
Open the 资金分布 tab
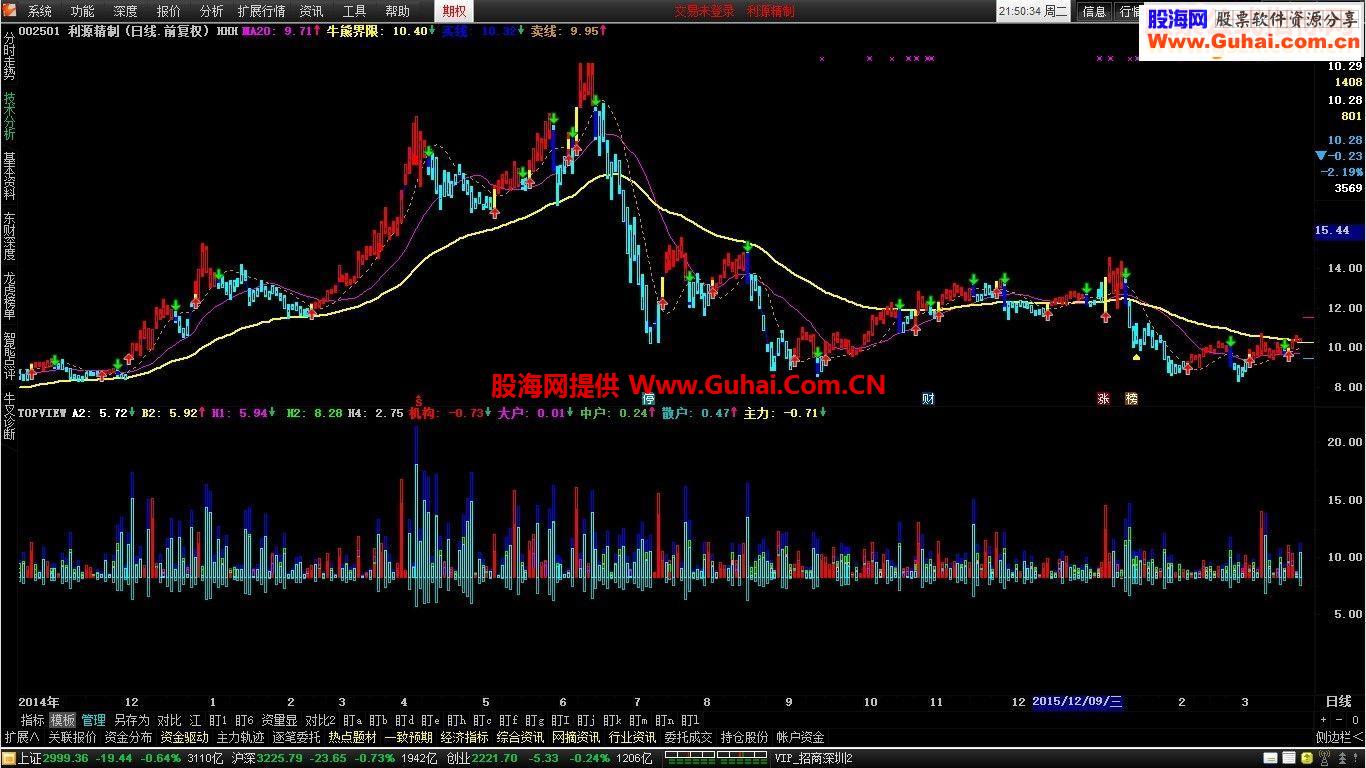coord(128,738)
